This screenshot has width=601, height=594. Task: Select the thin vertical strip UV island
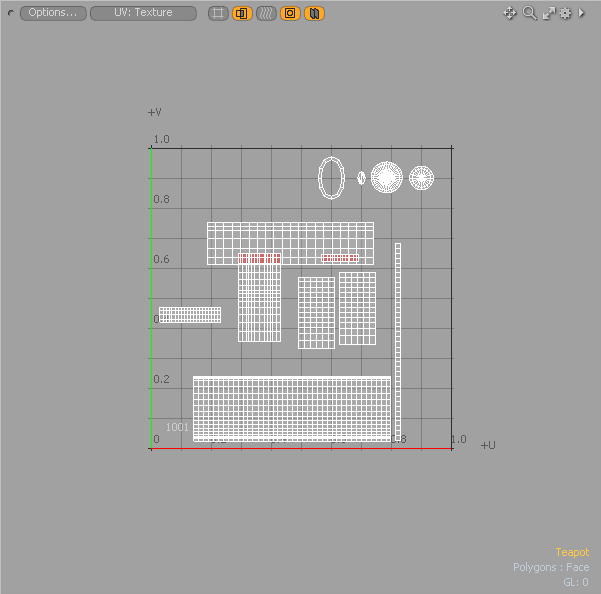397,340
